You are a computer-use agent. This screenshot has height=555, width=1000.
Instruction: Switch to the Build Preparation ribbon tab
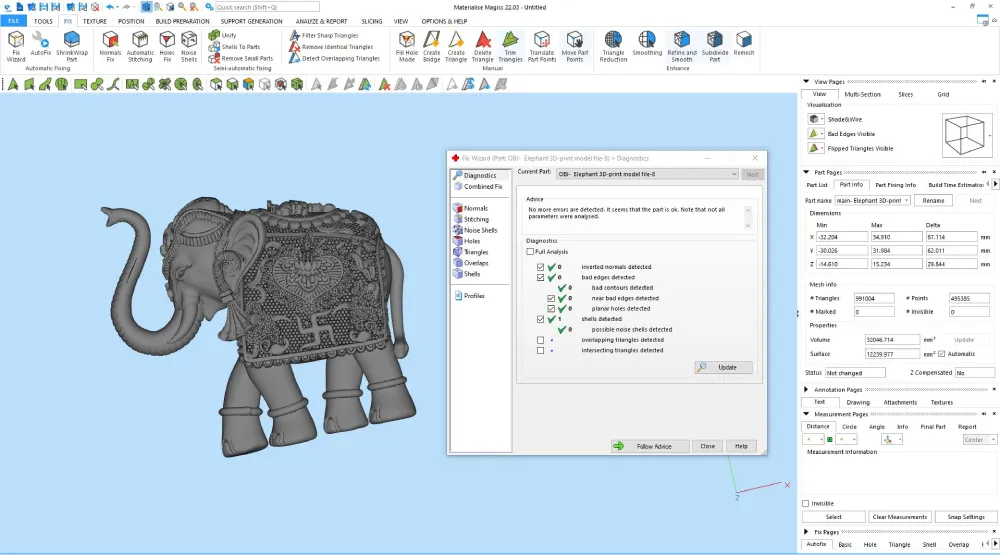click(x=183, y=21)
